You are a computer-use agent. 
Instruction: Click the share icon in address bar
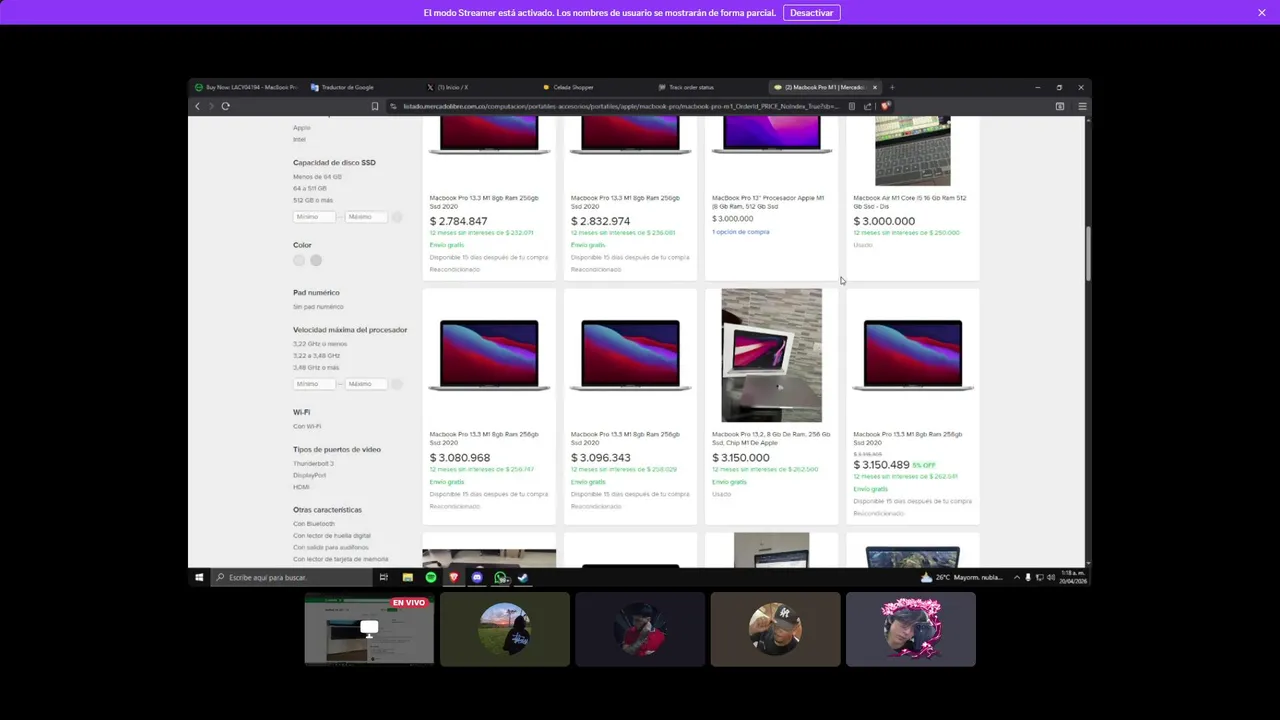[868, 106]
